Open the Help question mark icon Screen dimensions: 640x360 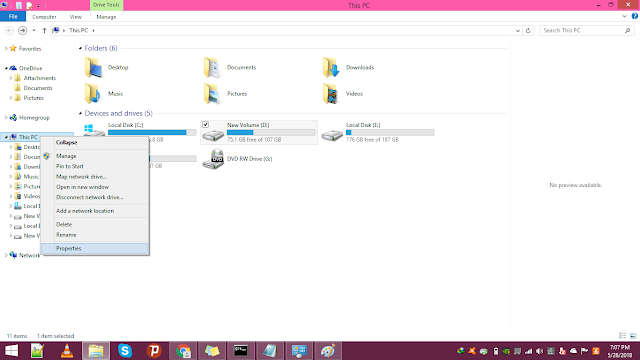coord(635,16)
